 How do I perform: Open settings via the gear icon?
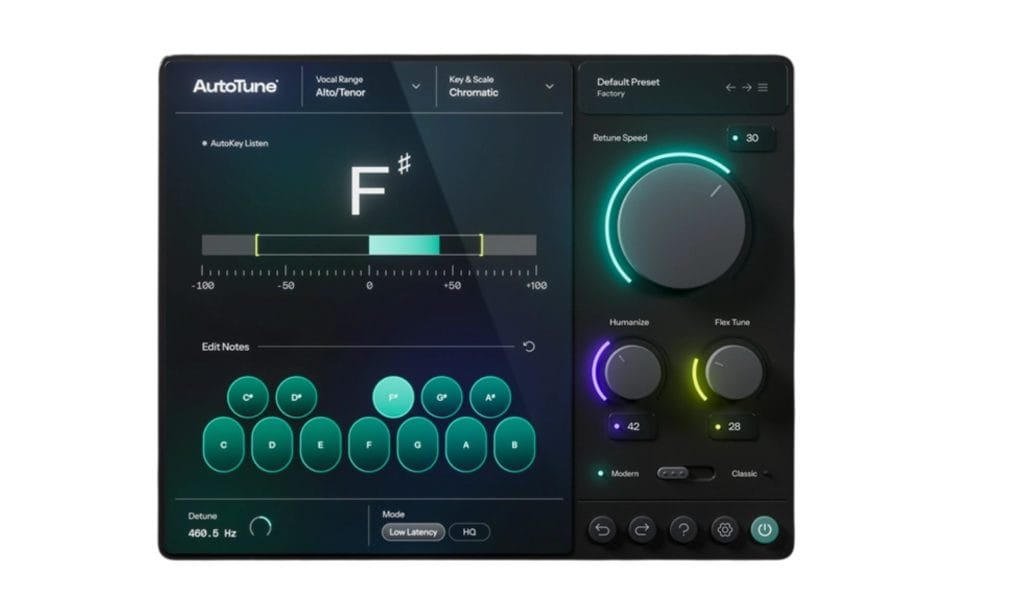tap(724, 530)
